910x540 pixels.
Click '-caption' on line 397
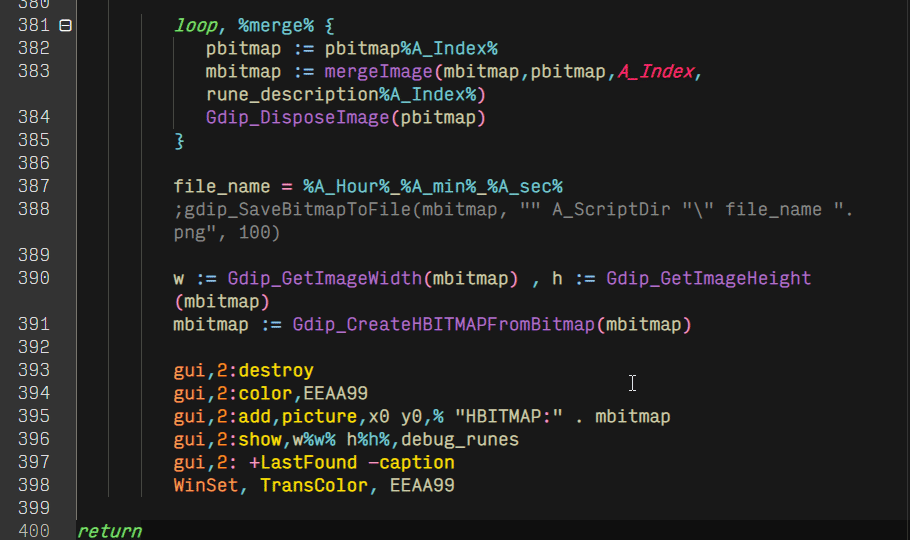[x=411, y=462]
